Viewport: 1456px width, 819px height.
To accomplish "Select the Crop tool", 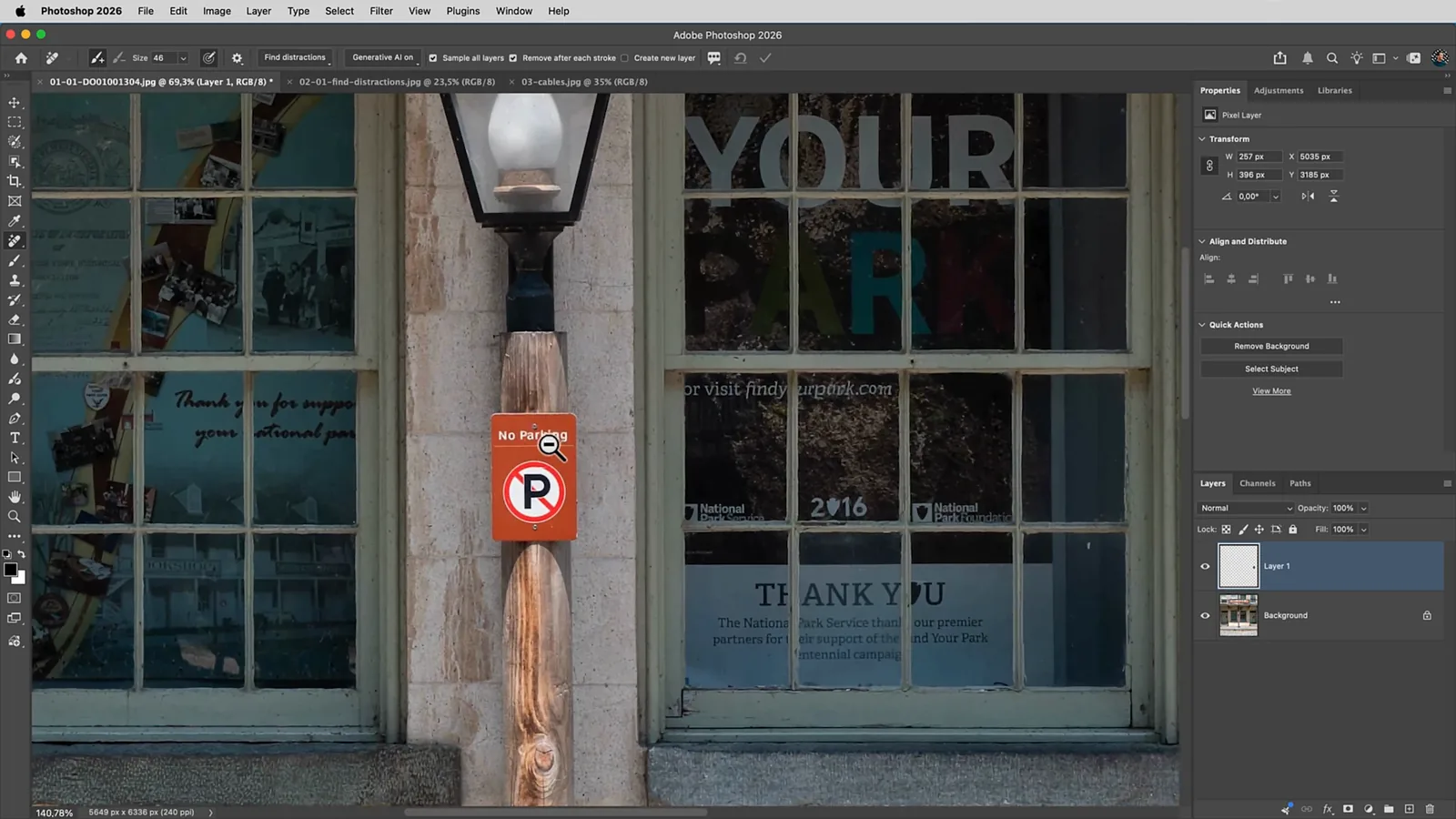I will point(15,181).
